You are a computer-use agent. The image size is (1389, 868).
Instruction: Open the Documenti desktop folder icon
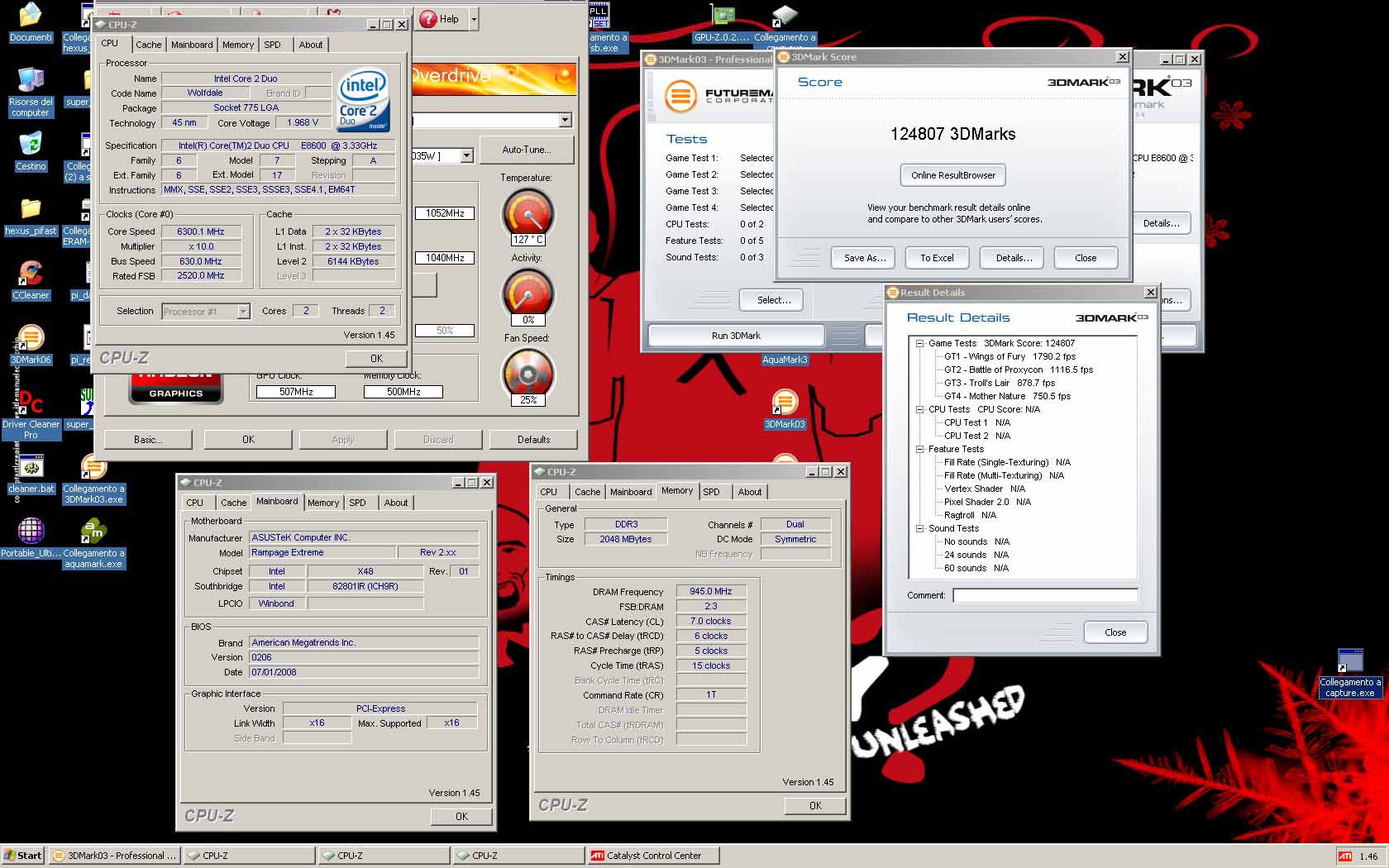(x=31, y=15)
